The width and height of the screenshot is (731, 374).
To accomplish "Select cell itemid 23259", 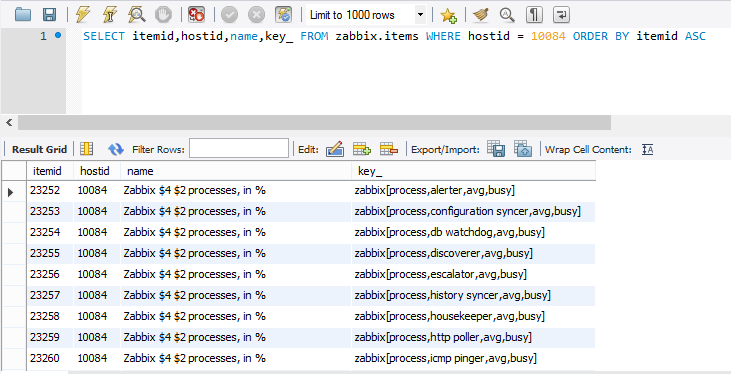I will coord(50,337).
